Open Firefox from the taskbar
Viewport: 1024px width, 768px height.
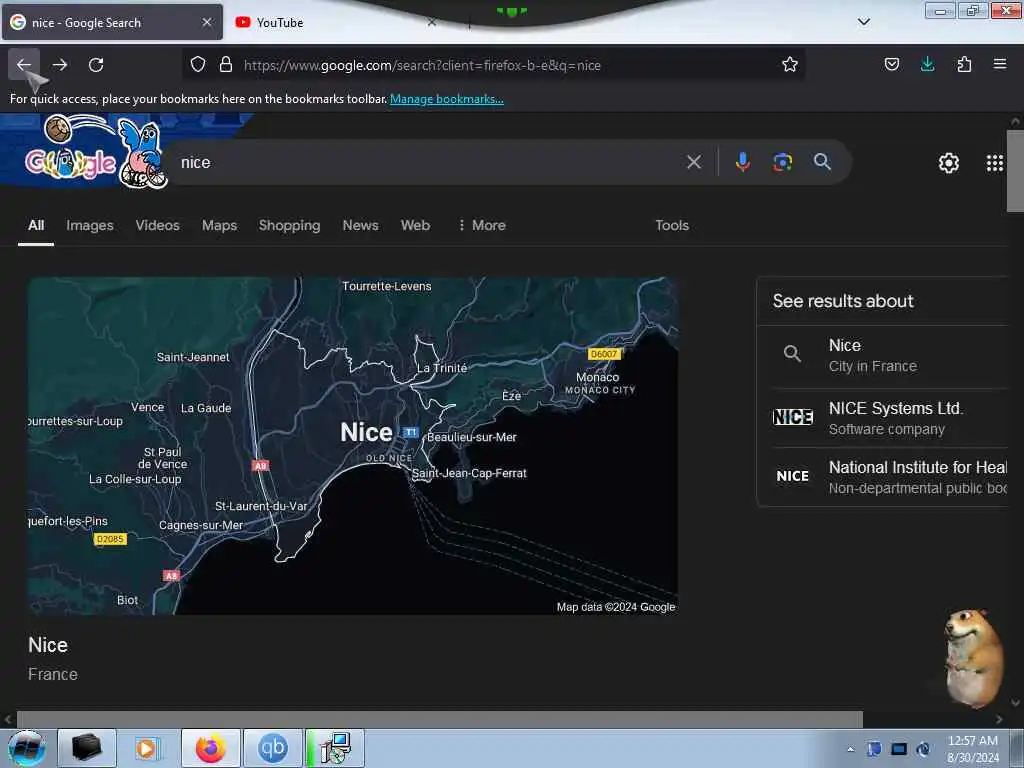(x=211, y=748)
